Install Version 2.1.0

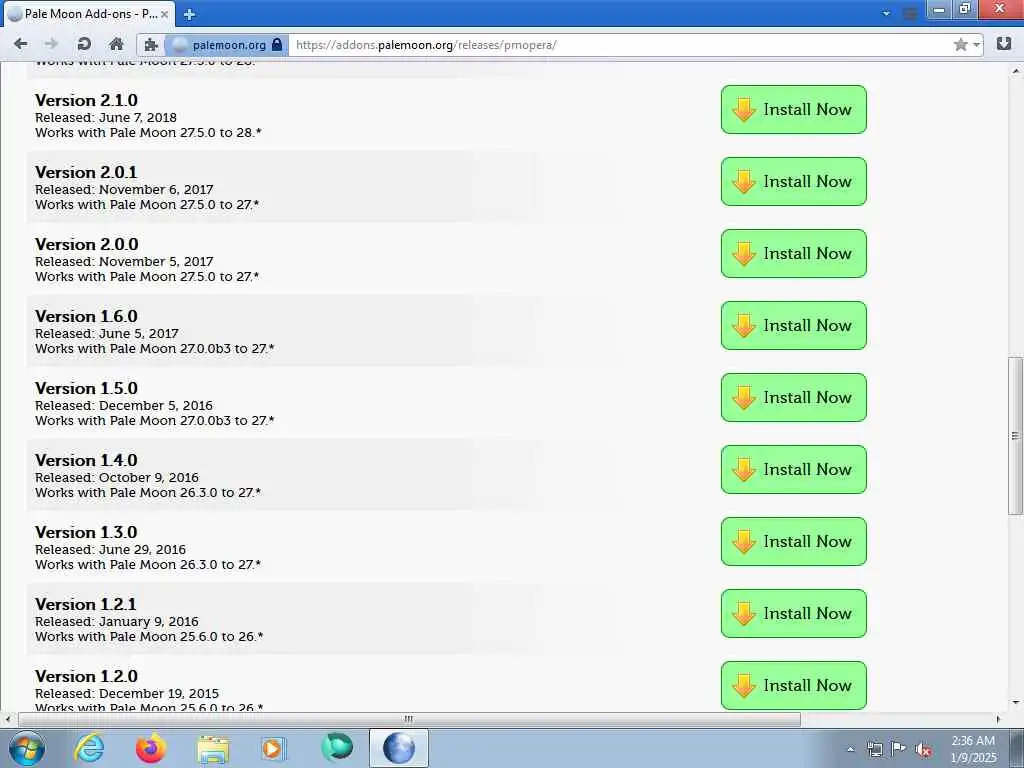(793, 110)
